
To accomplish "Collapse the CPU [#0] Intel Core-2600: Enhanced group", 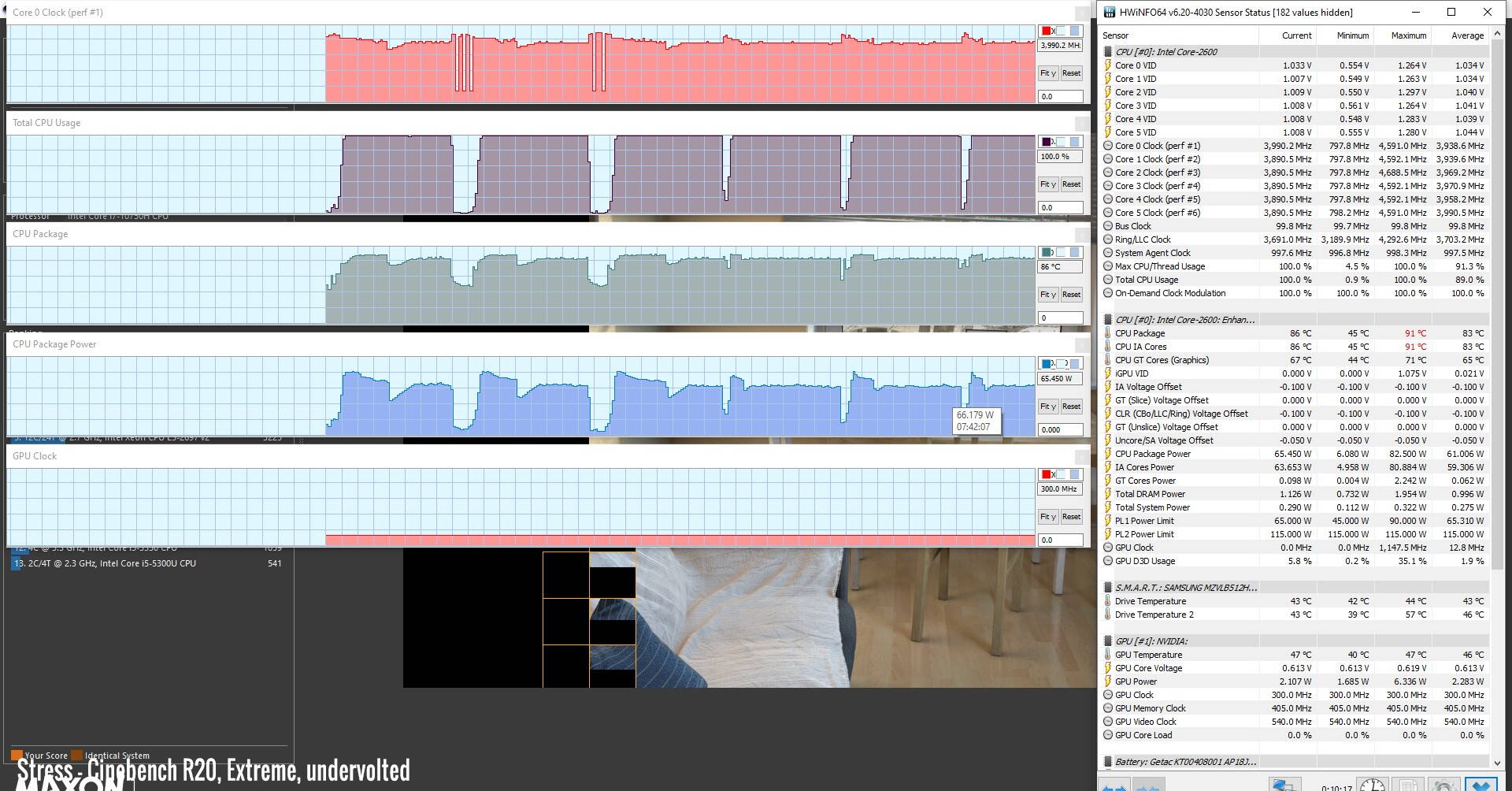I will point(1108,320).
